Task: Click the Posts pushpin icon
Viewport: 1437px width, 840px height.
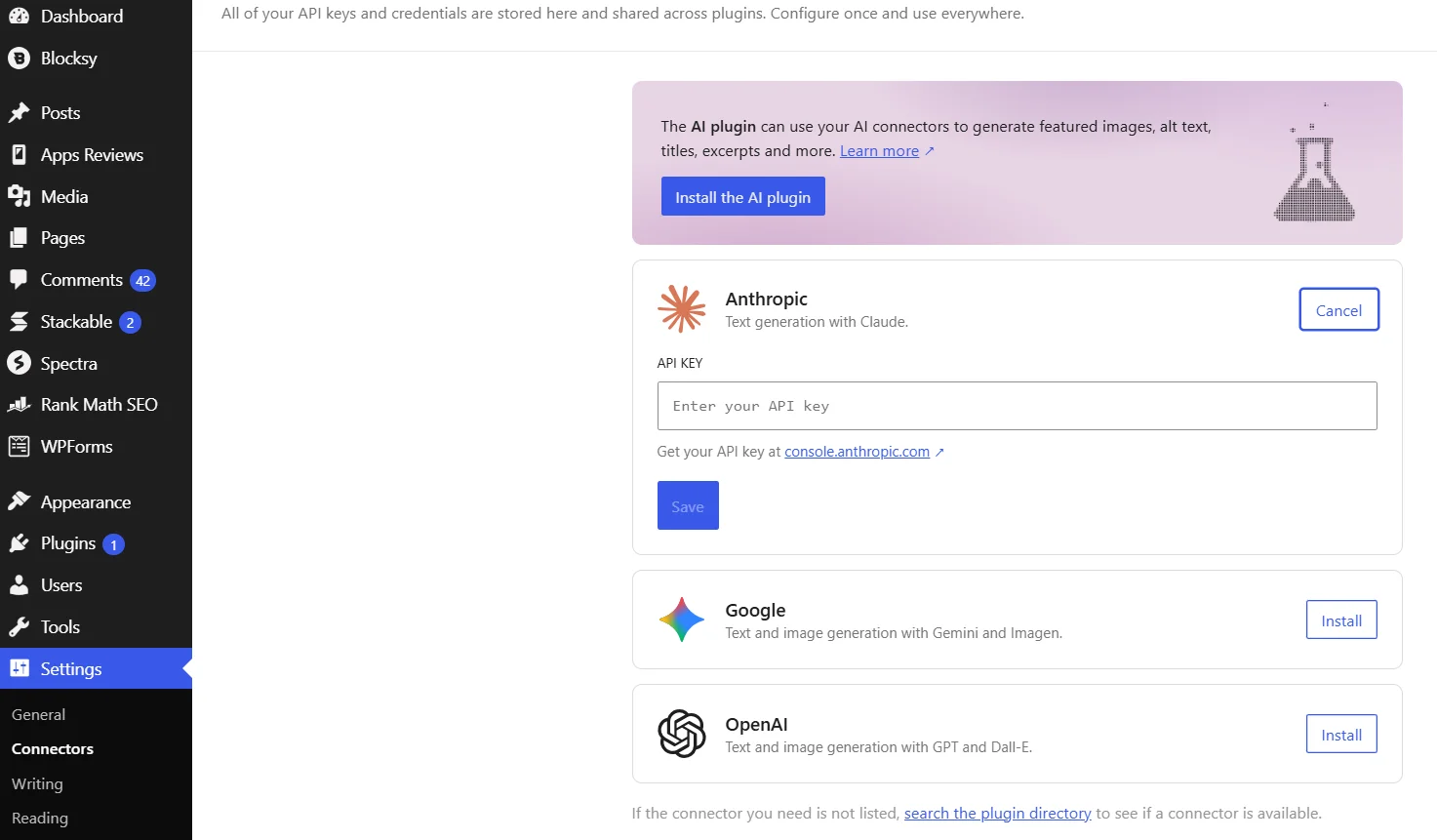Action: [x=19, y=113]
